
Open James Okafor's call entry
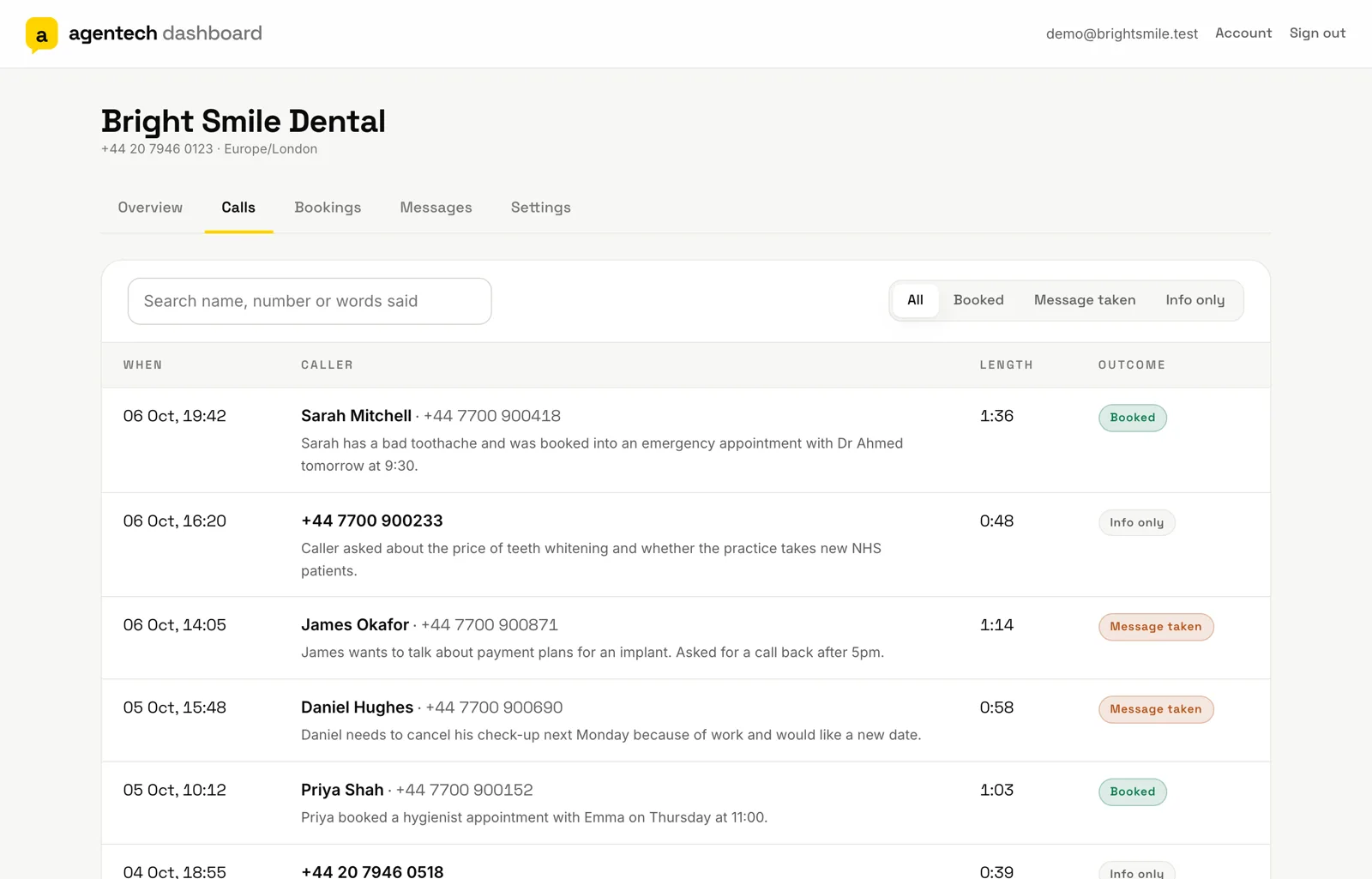coord(686,638)
